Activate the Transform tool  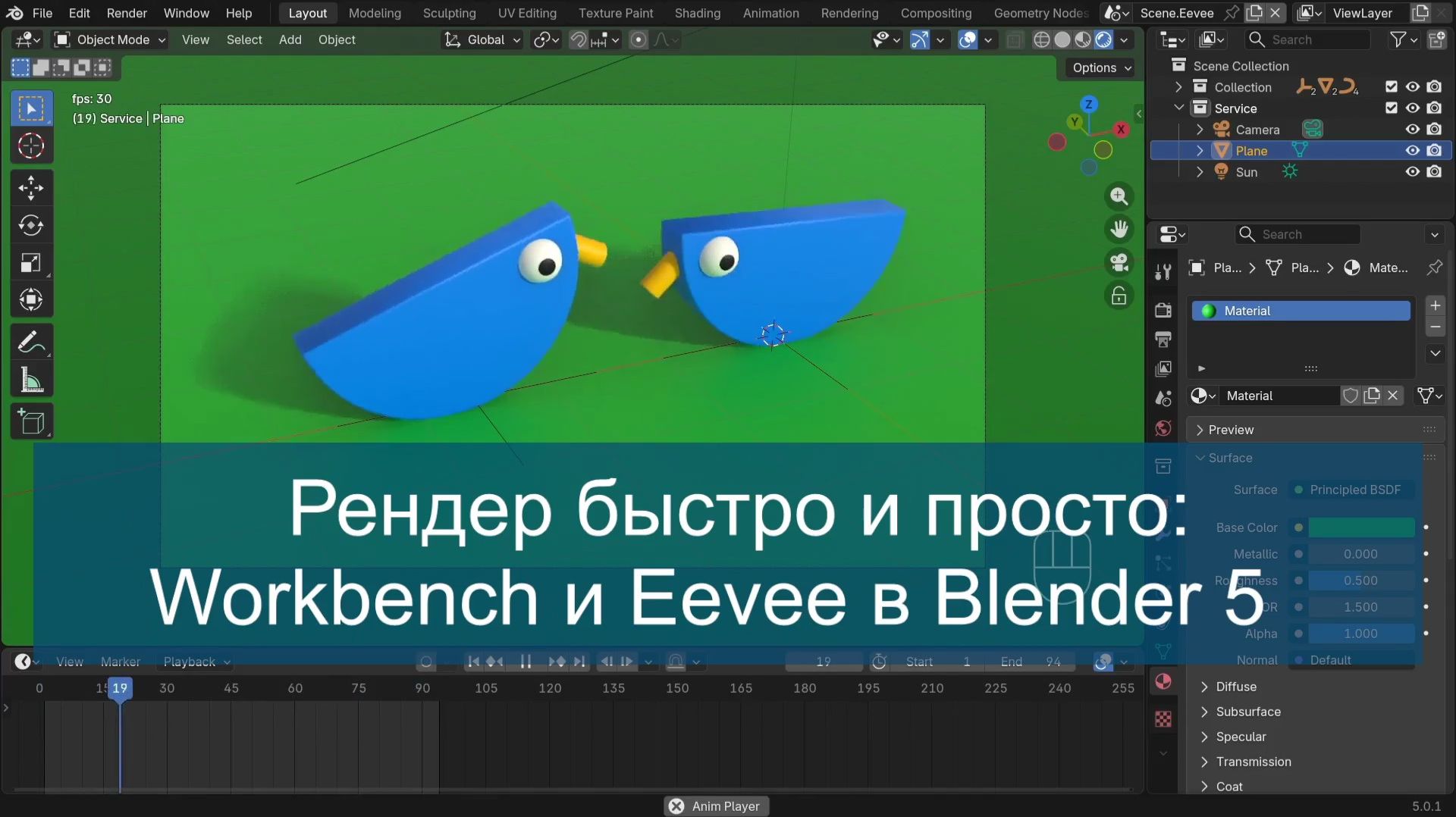[31, 300]
